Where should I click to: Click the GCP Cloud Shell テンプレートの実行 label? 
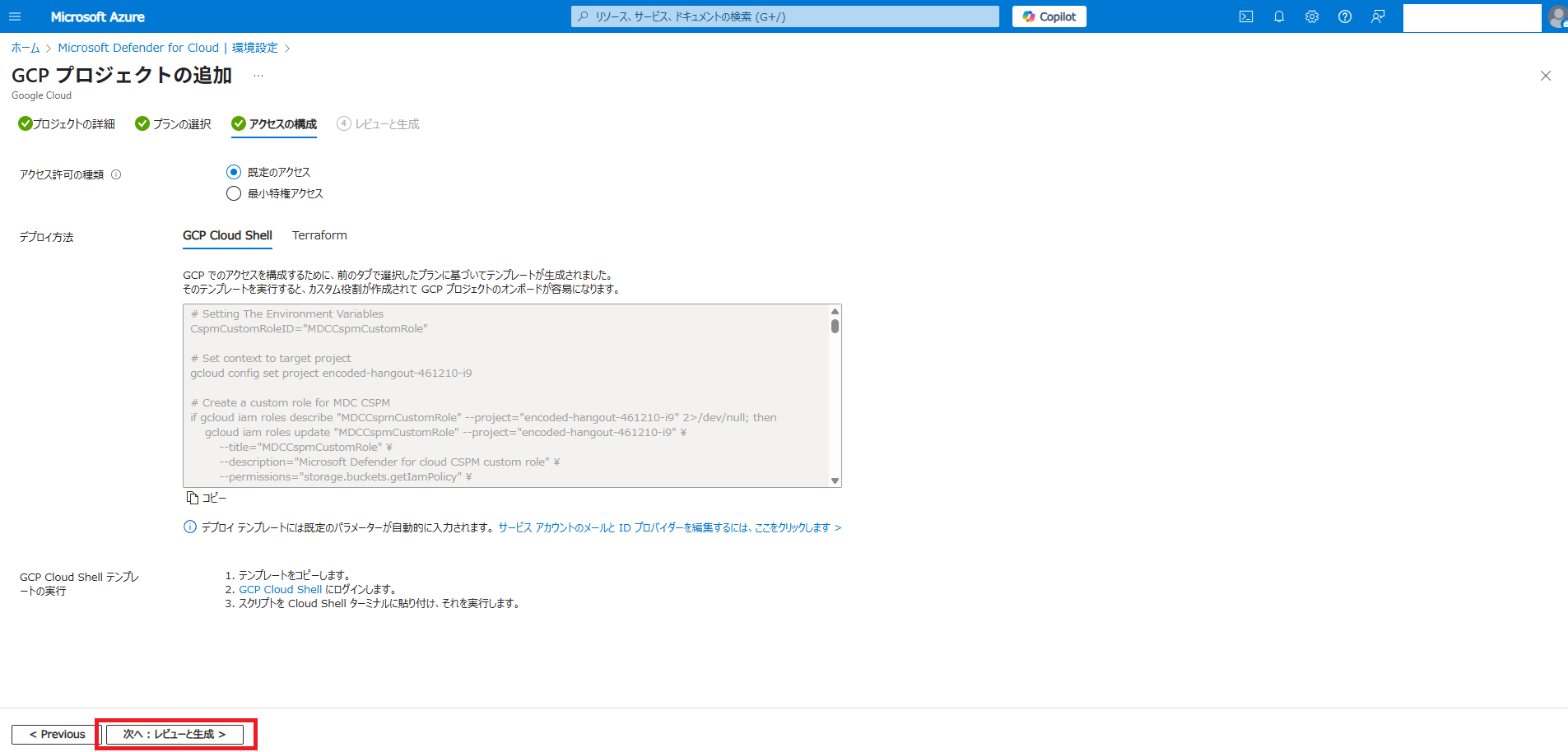(79, 584)
